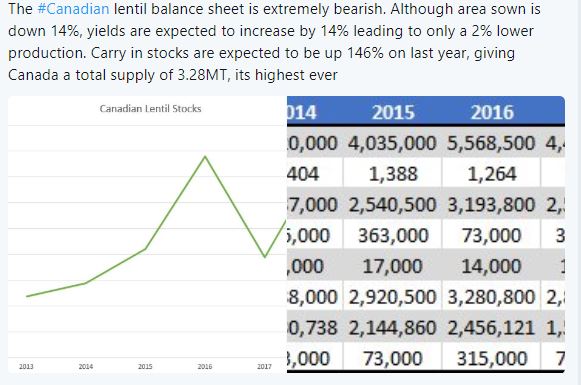581x385 pixels.
Task: Click the cell value 3,280,800
Action: tap(491, 297)
